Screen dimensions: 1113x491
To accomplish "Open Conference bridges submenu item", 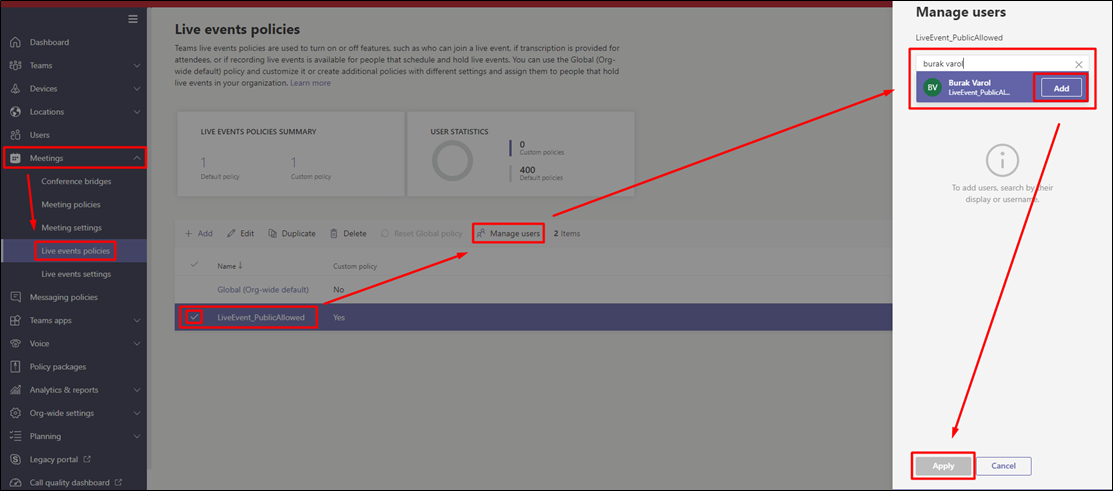I will click(x=76, y=182).
